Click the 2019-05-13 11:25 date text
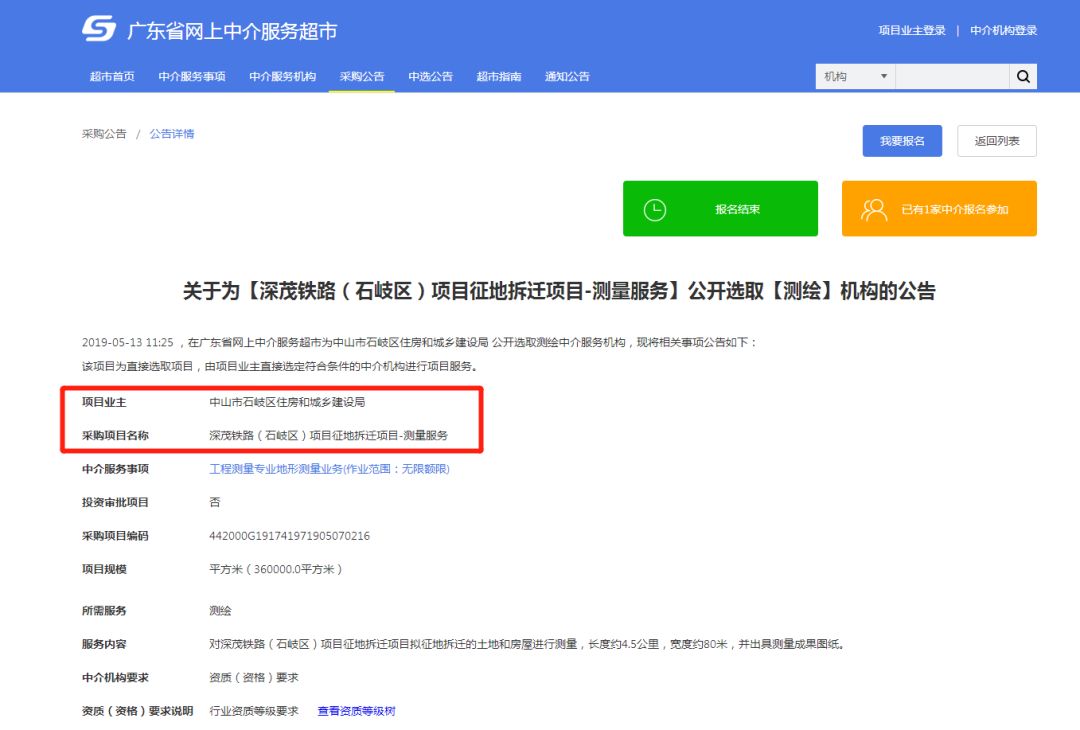This screenshot has width=1080, height=730. click(127, 342)
